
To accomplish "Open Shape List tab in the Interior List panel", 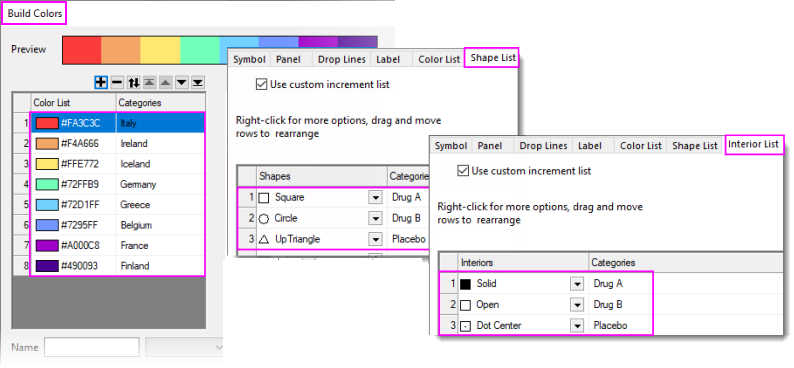I will [x=695, y=146].
